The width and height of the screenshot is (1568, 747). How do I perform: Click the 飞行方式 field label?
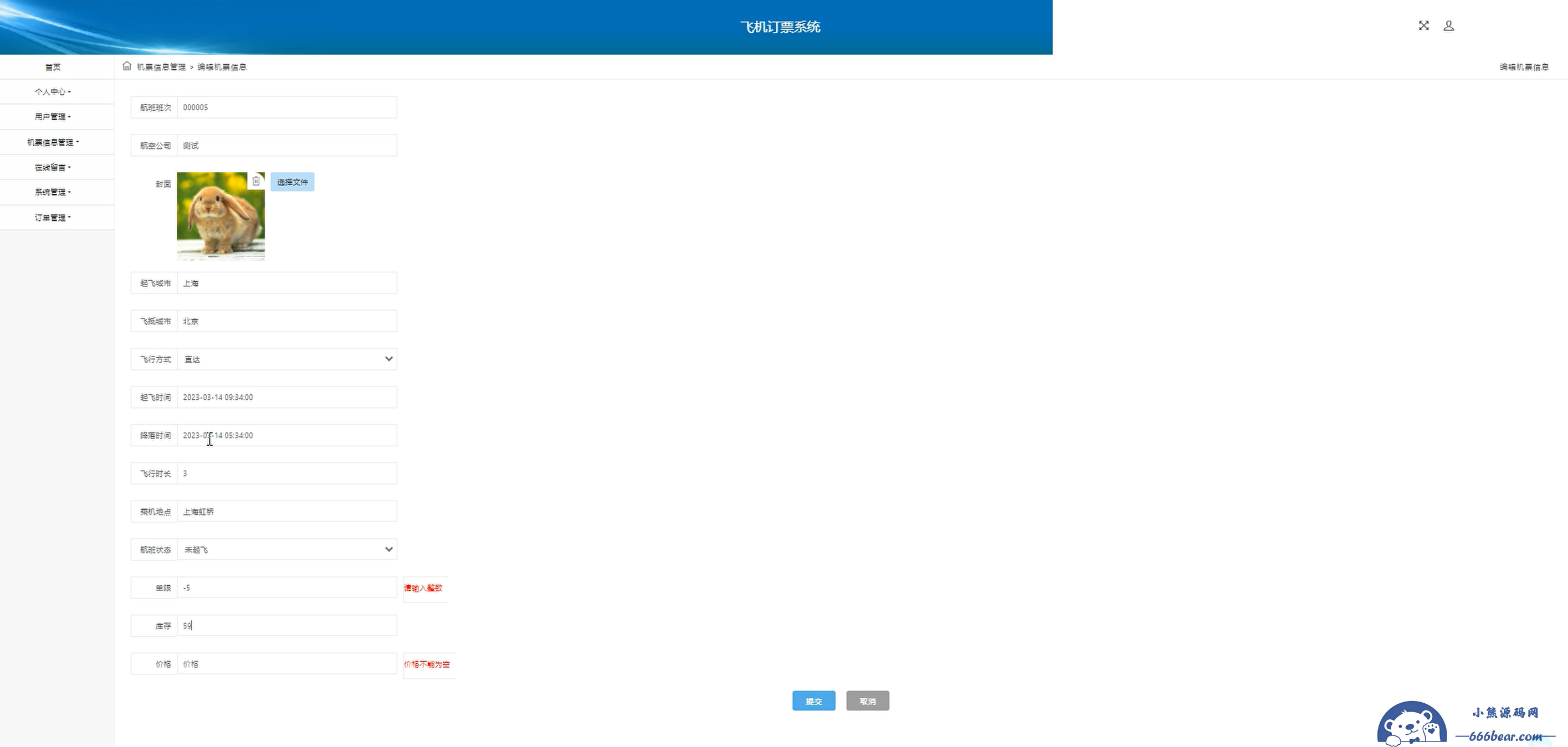coord(155,359)
